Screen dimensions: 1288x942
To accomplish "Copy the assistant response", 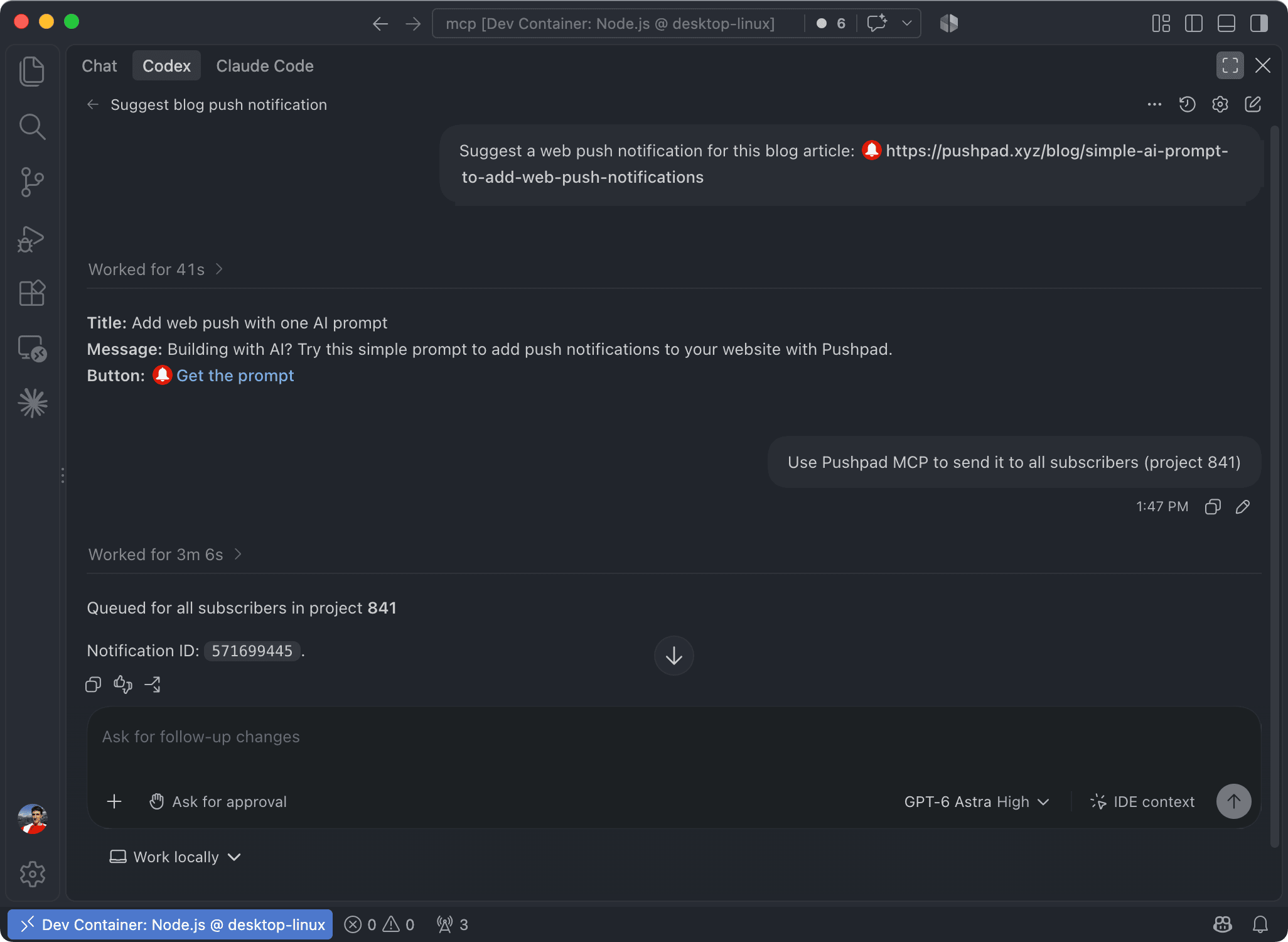I will point(93,684).
